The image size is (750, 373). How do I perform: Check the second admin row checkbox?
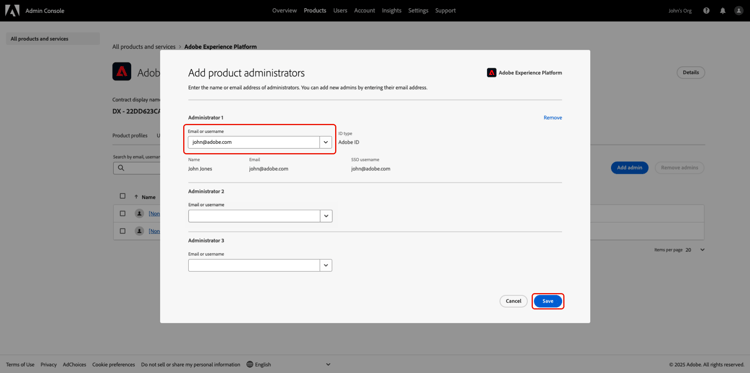[x=123, y=230]
